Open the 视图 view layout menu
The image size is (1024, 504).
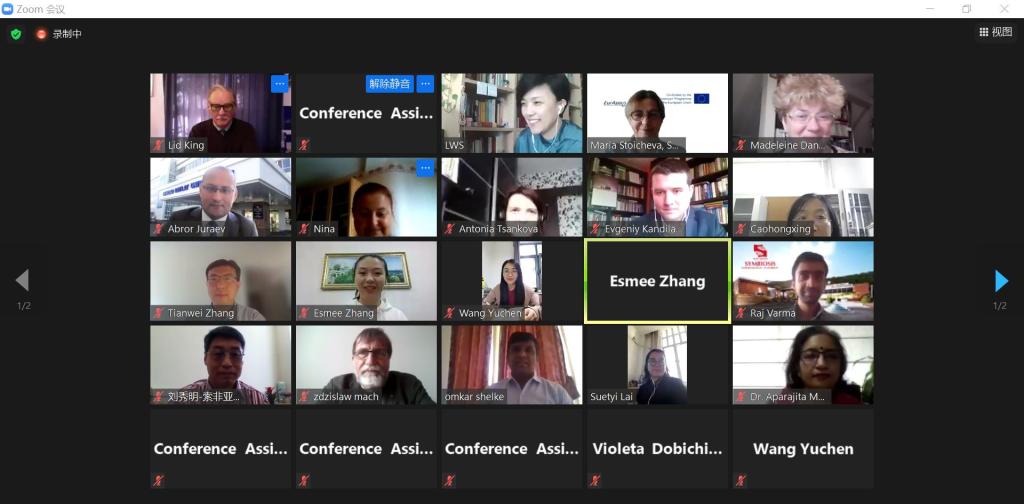click(996, 32)
